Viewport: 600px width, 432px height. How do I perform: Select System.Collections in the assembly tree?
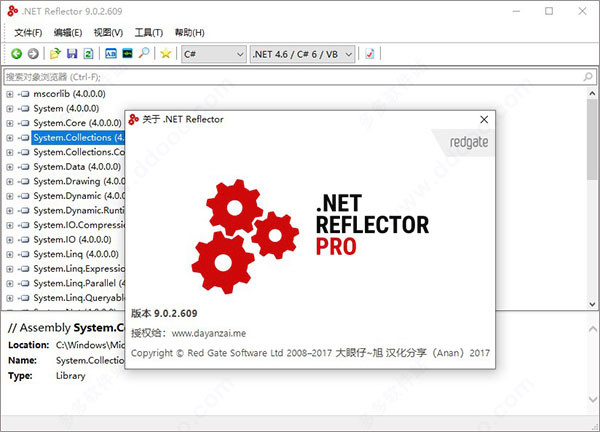pos(78,138)
